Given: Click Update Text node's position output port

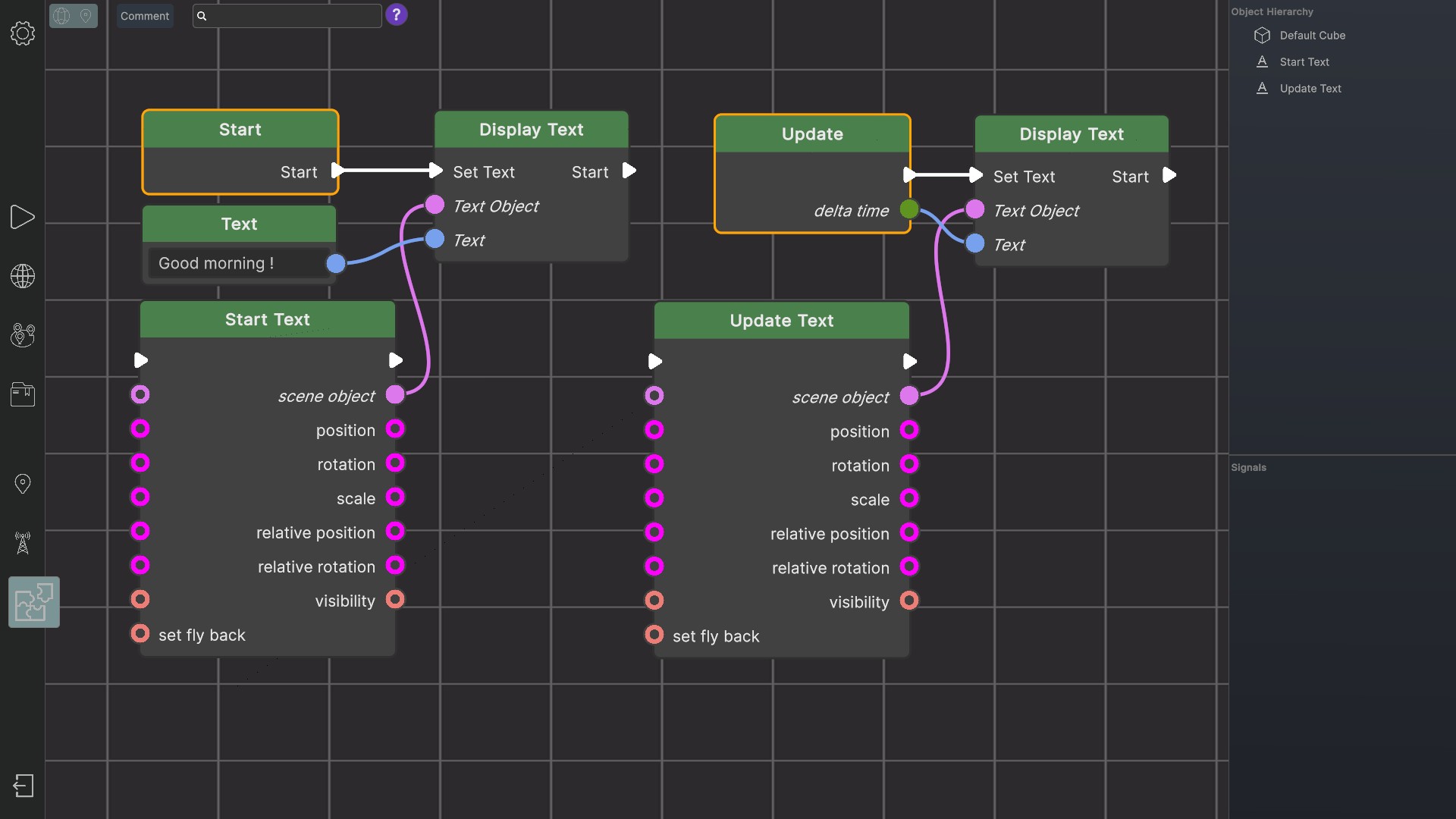Looking at the screenshot, I should [x=909, y=430].
